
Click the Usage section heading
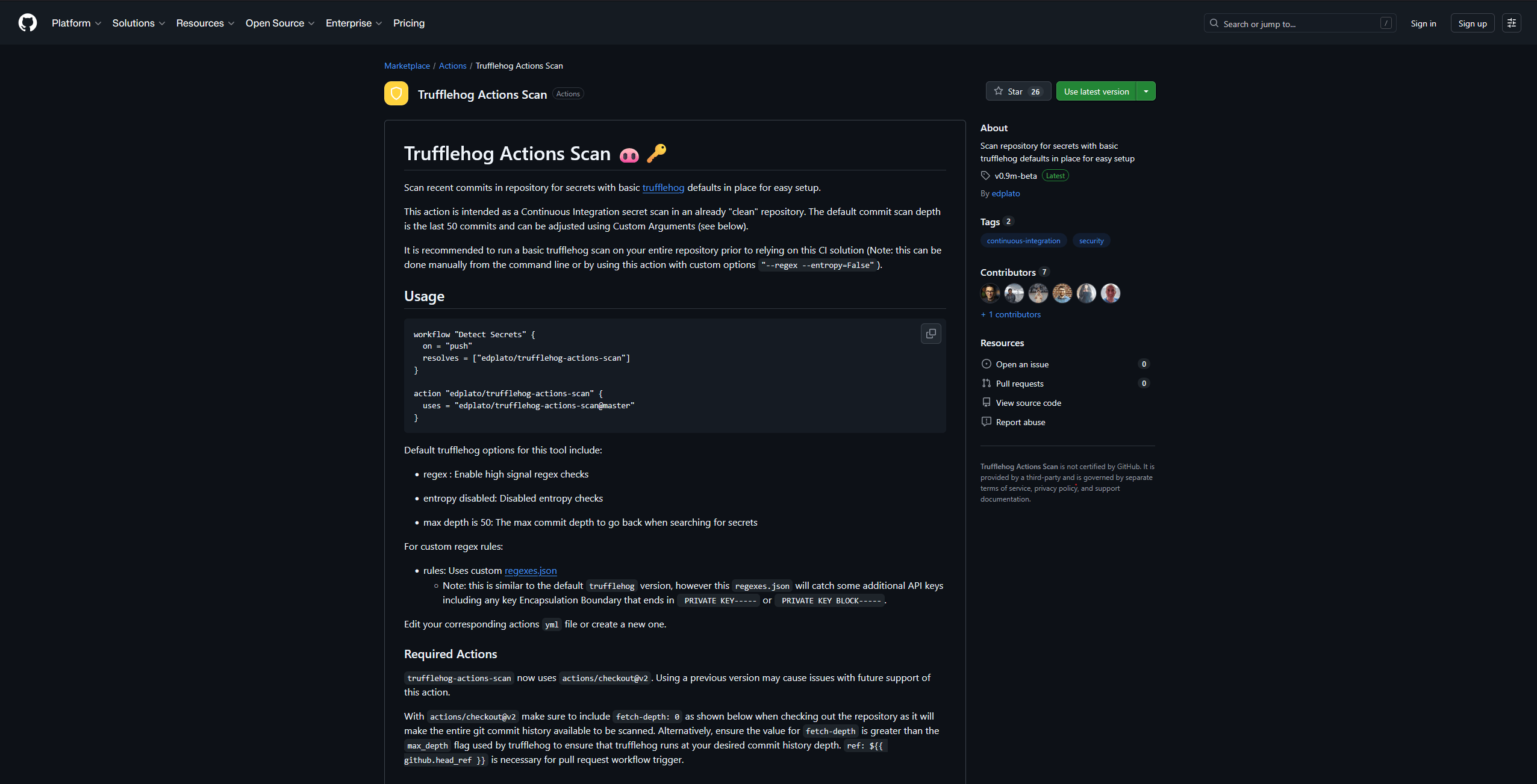pos(424,296)
